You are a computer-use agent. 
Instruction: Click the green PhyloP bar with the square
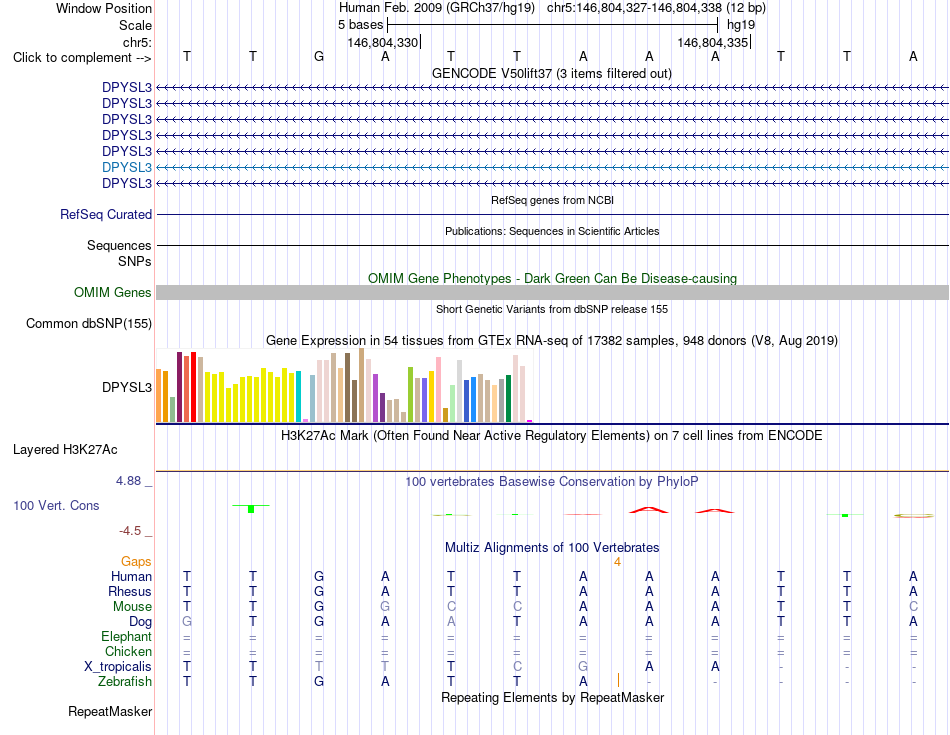[x=251, y=508]
